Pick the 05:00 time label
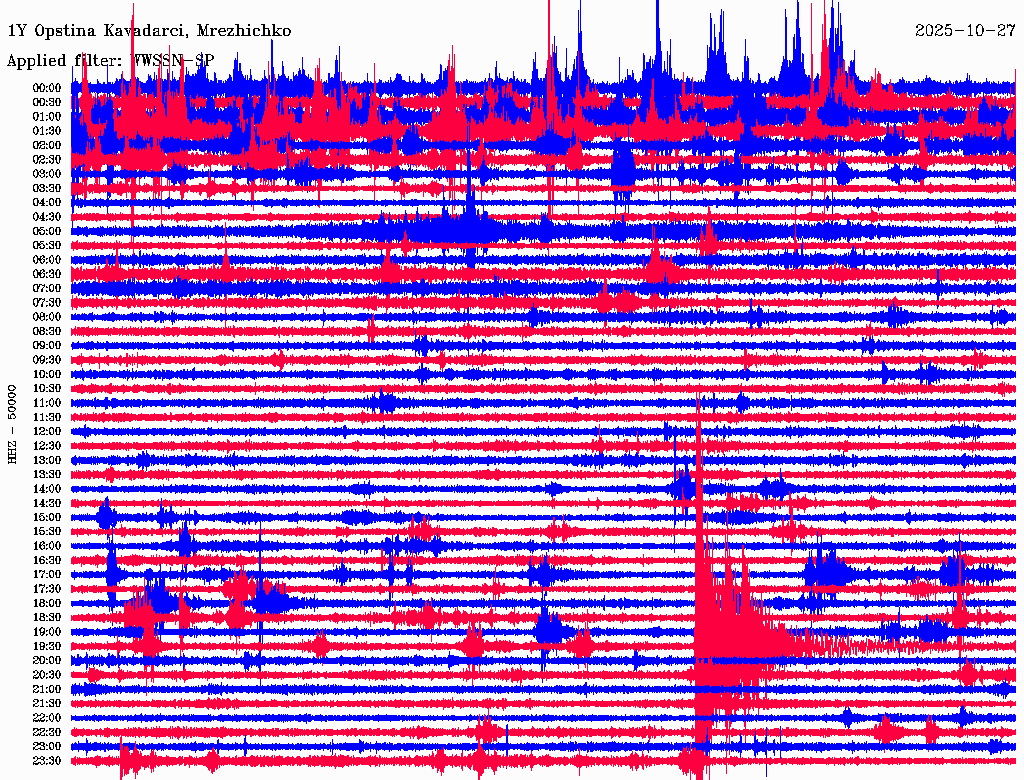The height and width of the screenshot is (780, 1024). click(x=47, y=231)
